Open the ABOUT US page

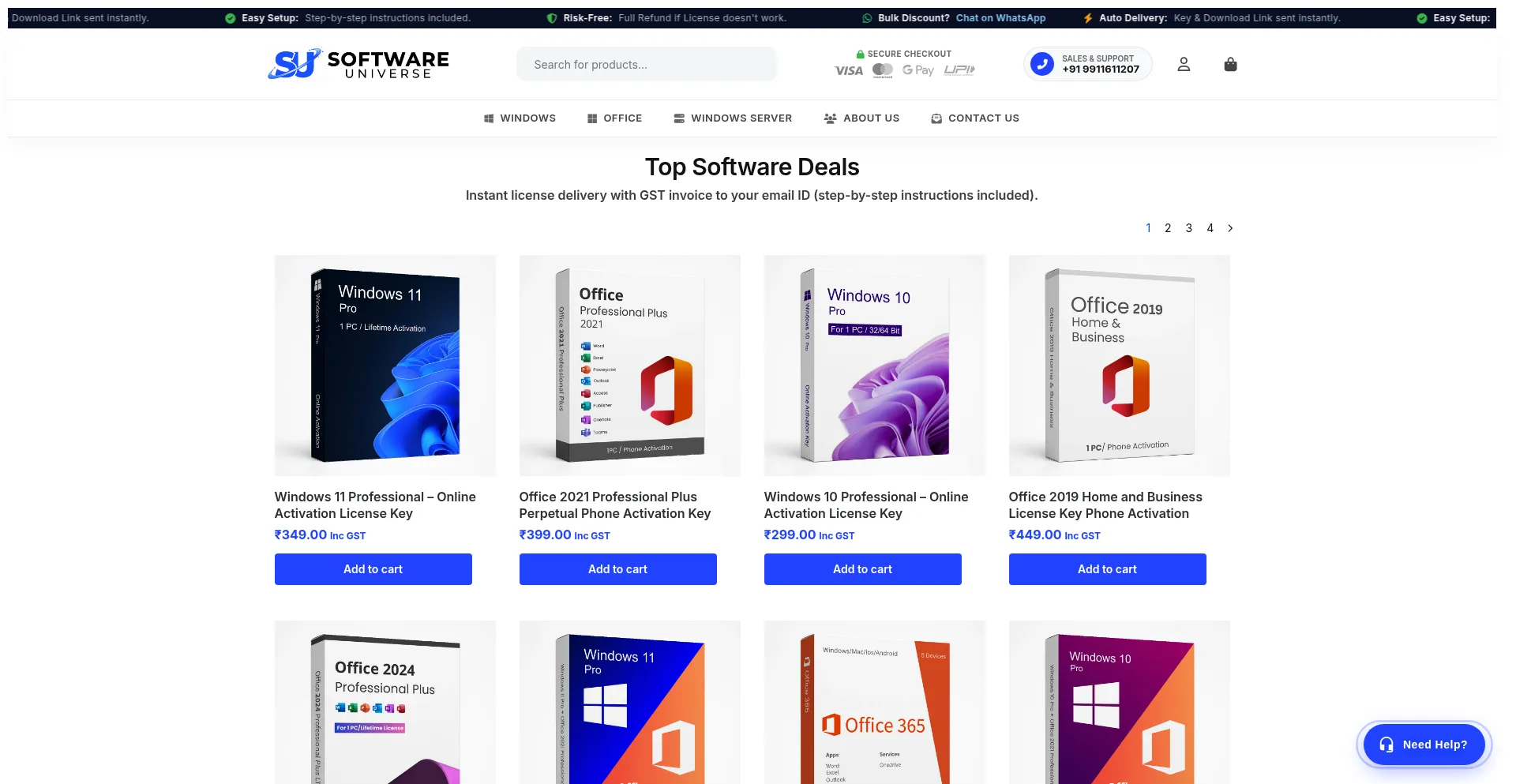861,118
